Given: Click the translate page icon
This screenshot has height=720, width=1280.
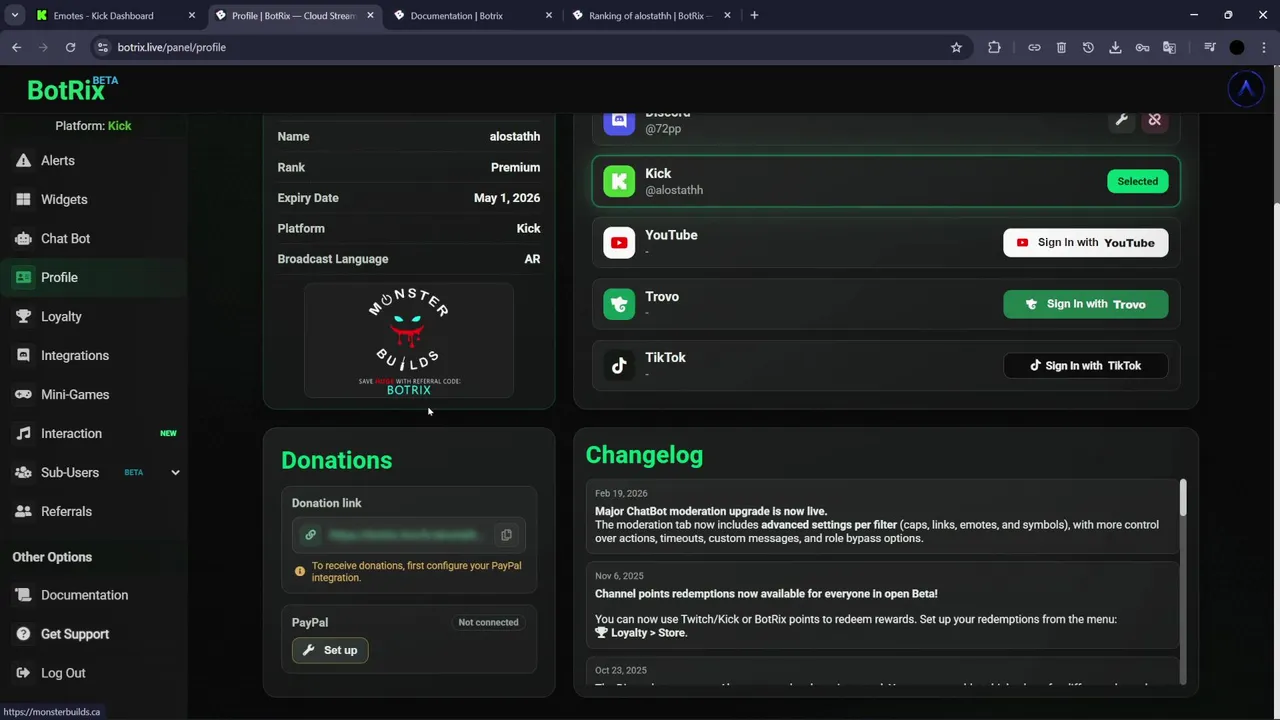Looking at the screenshot, I should [x=1169, y=47].
